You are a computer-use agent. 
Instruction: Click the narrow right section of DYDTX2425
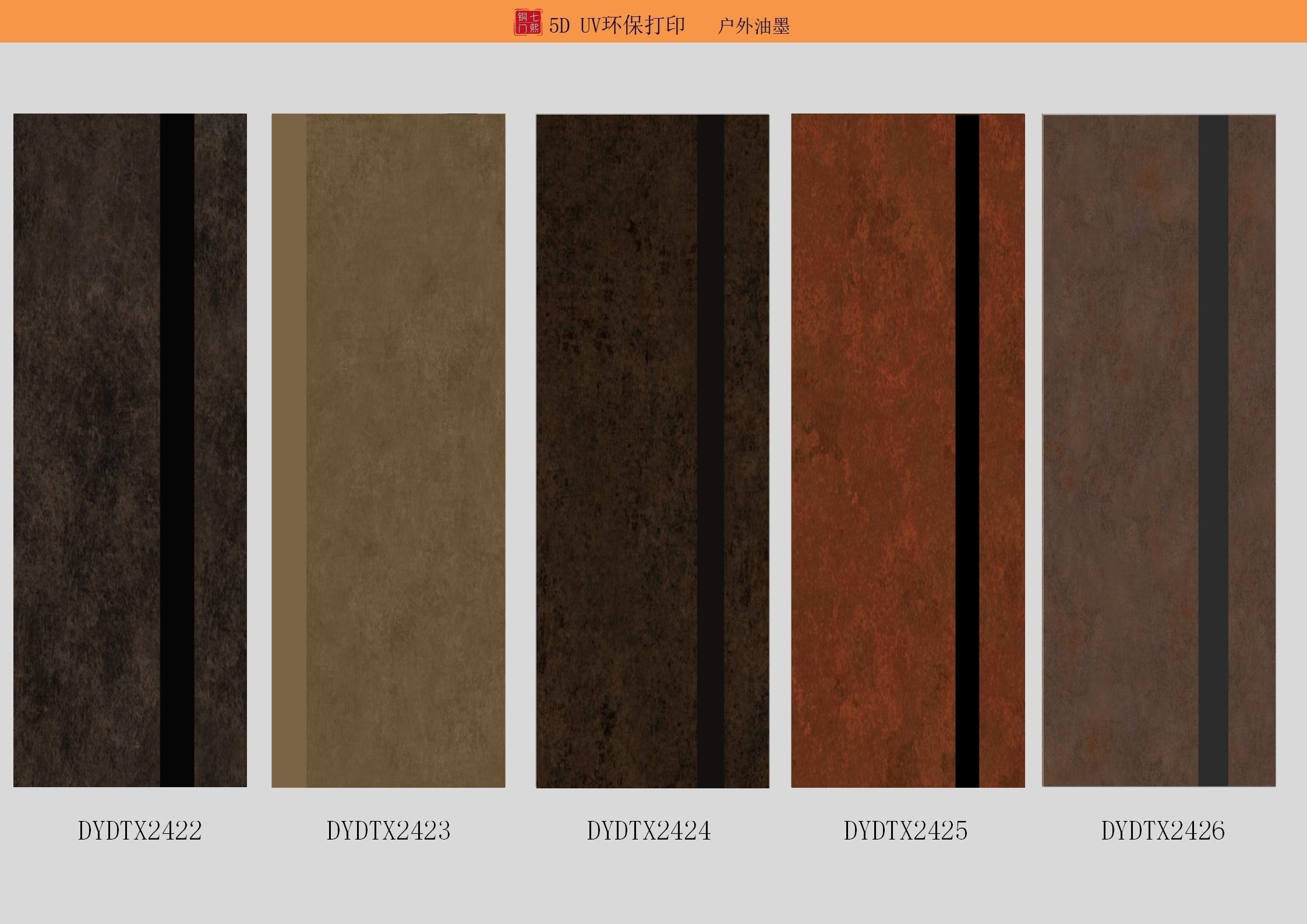(x=1002, y=449)
